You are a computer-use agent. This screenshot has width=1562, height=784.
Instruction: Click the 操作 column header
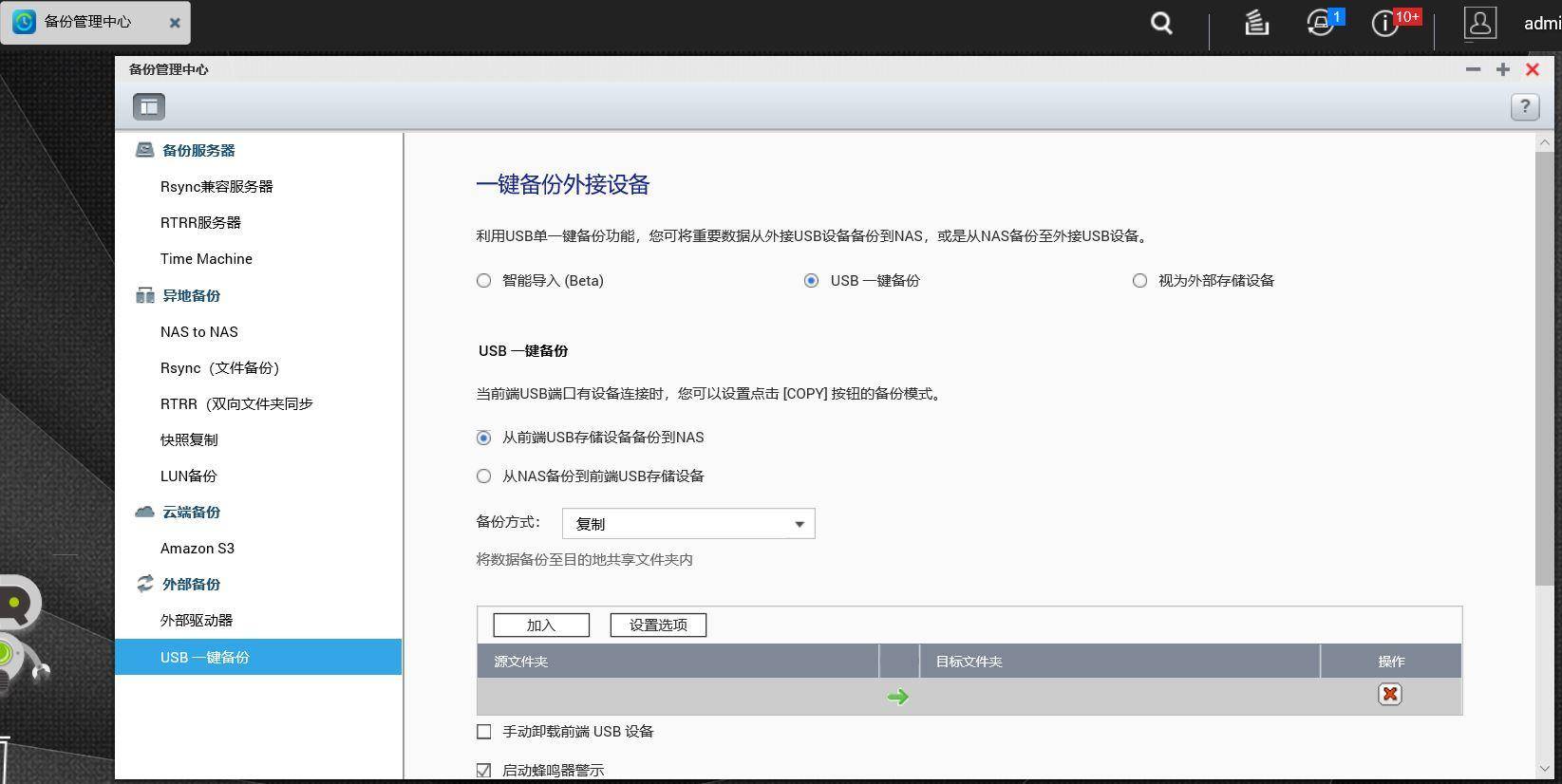click(x=1391, y=662)
